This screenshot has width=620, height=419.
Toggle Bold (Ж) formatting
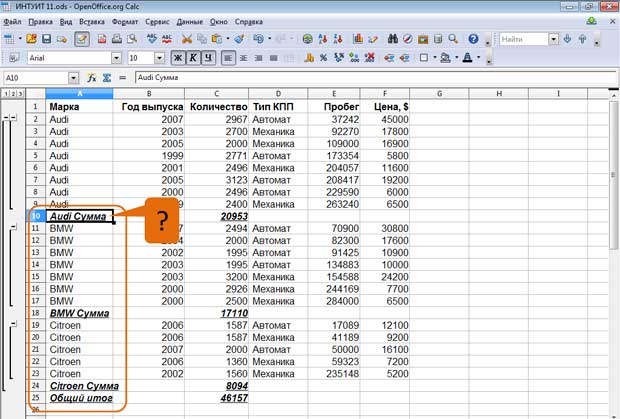178,58
